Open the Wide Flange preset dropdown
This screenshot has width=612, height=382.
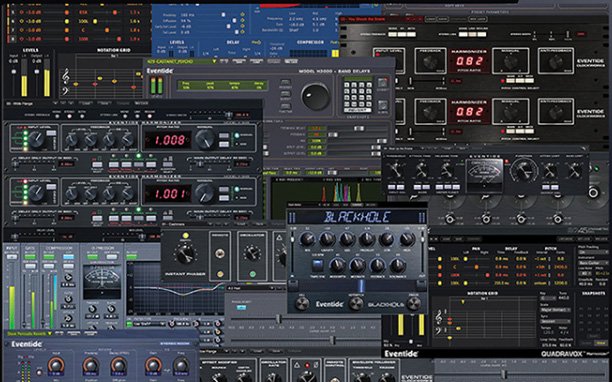pos(56,103)
